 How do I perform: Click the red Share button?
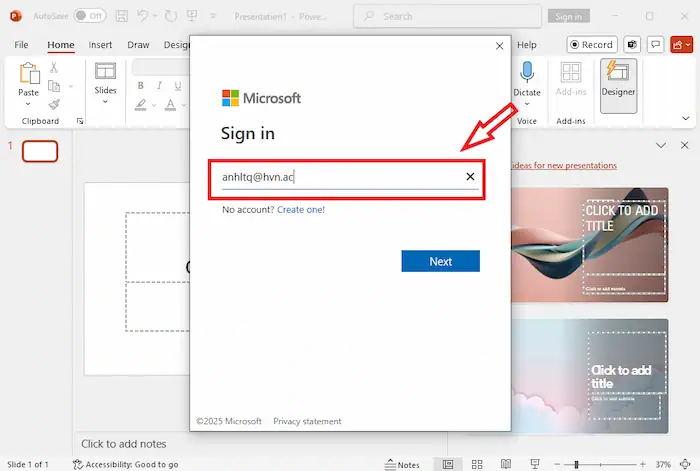pos(681,45)
